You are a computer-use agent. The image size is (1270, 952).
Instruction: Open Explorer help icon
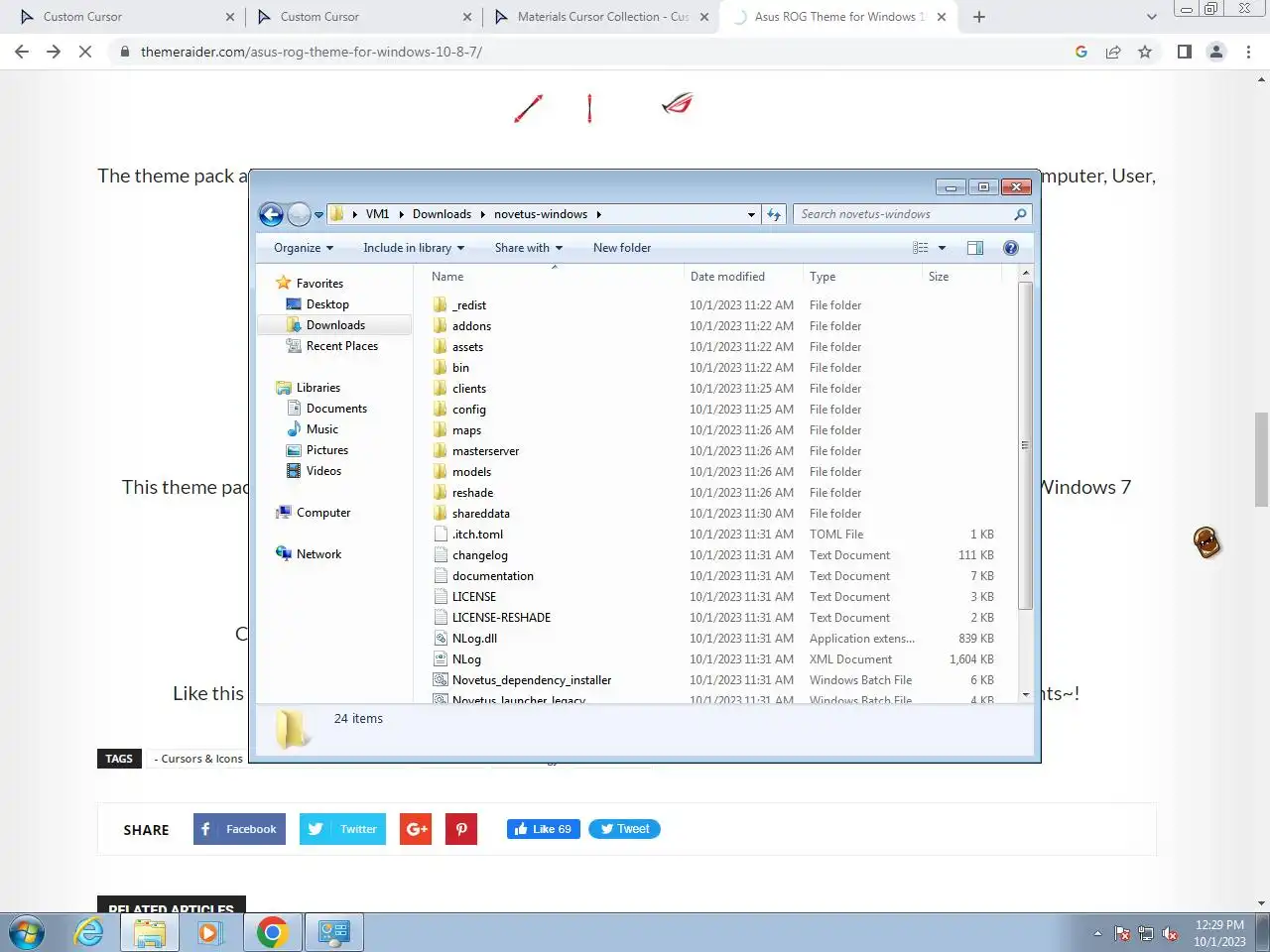click(x=1011, y=248)
